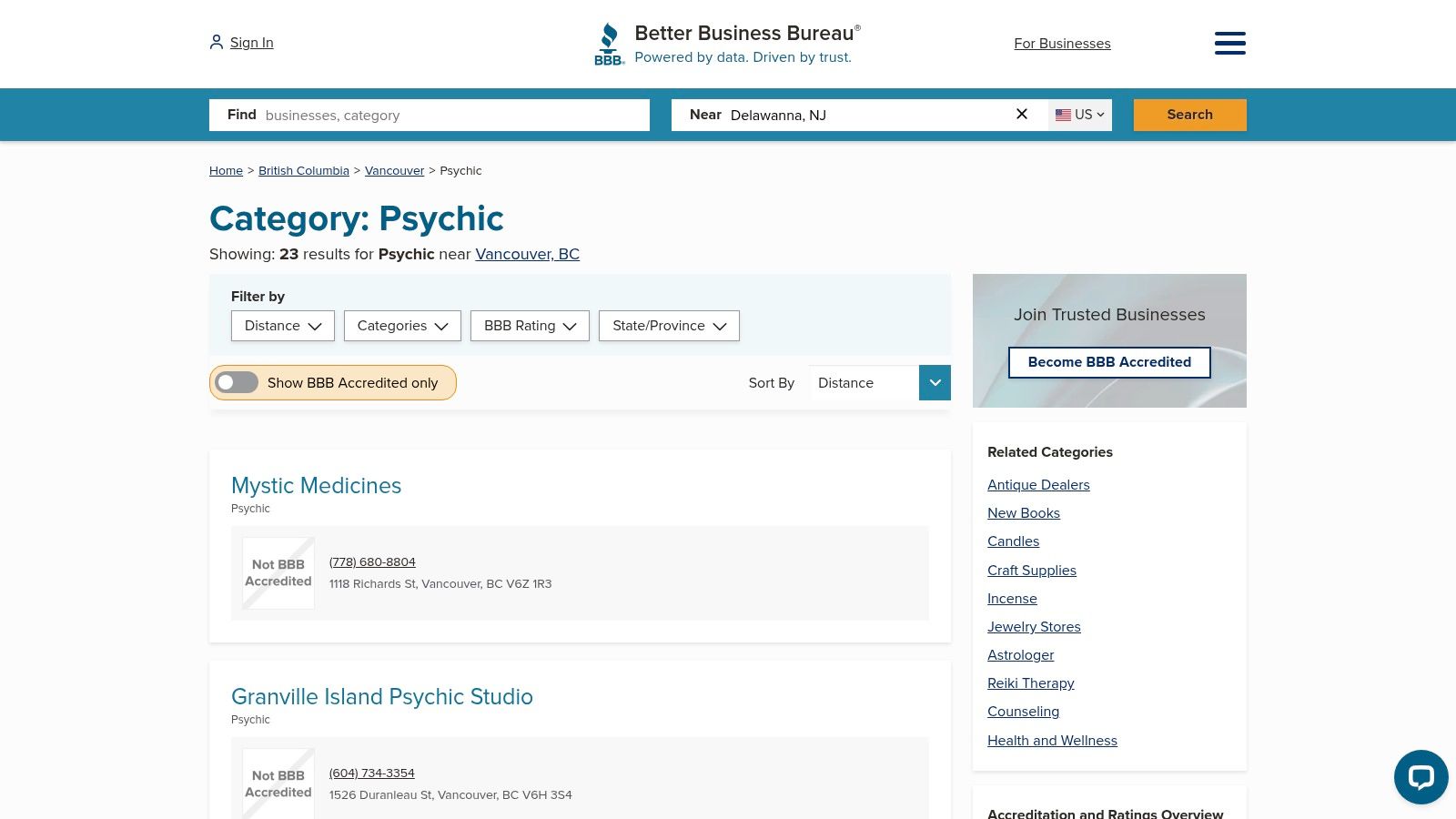The image size is (1456, 819).
Task: Focus the Find businesses input field
Action: [x=430, y=115]
